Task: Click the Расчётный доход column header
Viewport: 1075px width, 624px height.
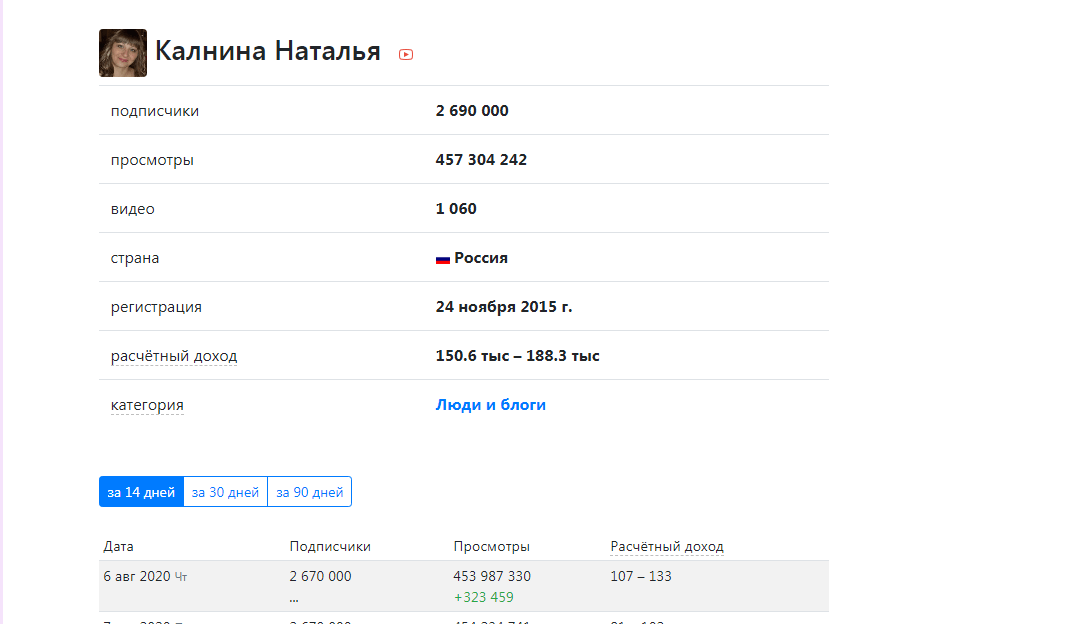Action: coord(667,547)
